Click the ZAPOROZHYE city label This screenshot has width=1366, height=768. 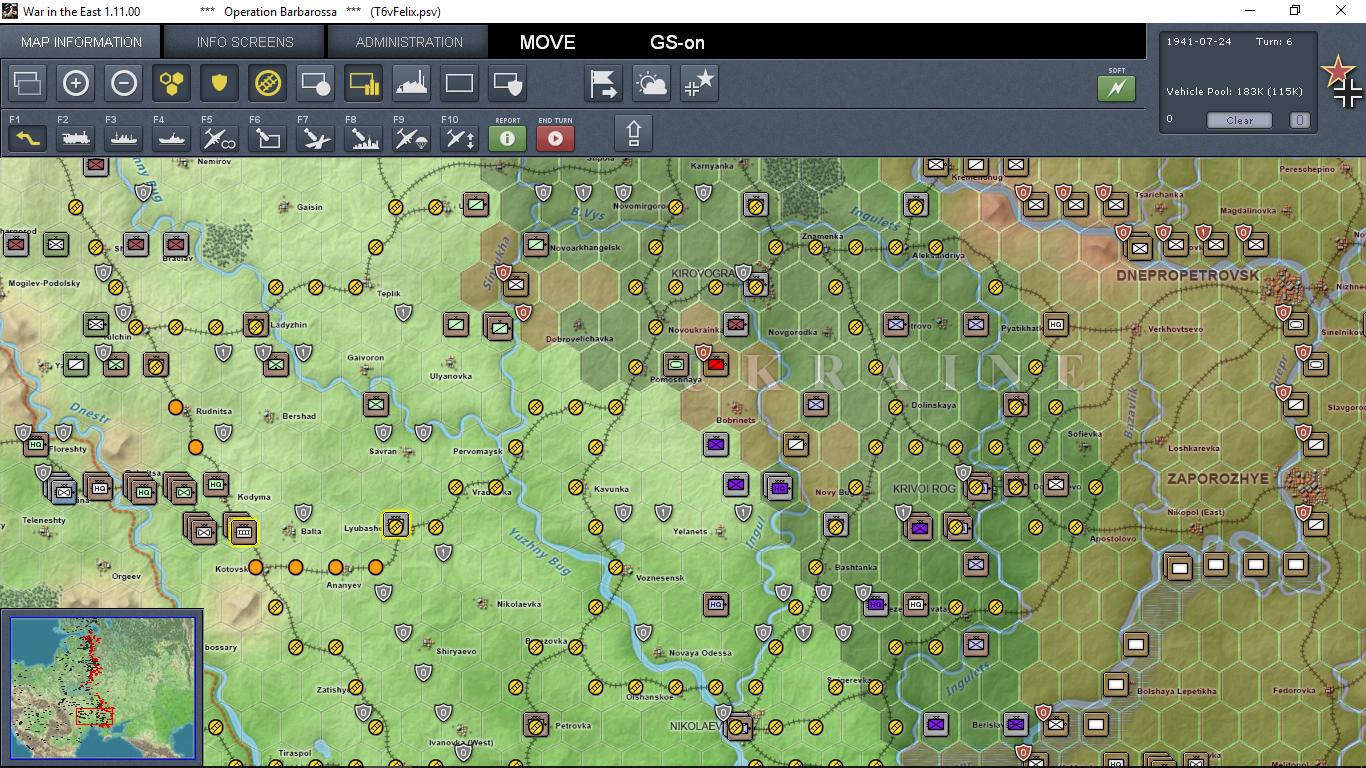[1218, 479]
